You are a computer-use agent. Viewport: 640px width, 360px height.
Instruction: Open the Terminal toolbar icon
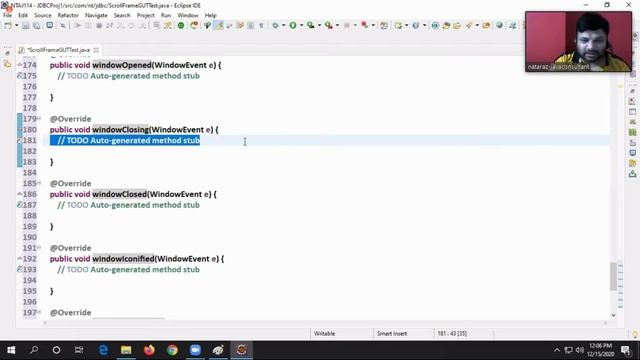click(x=49, y=26)
